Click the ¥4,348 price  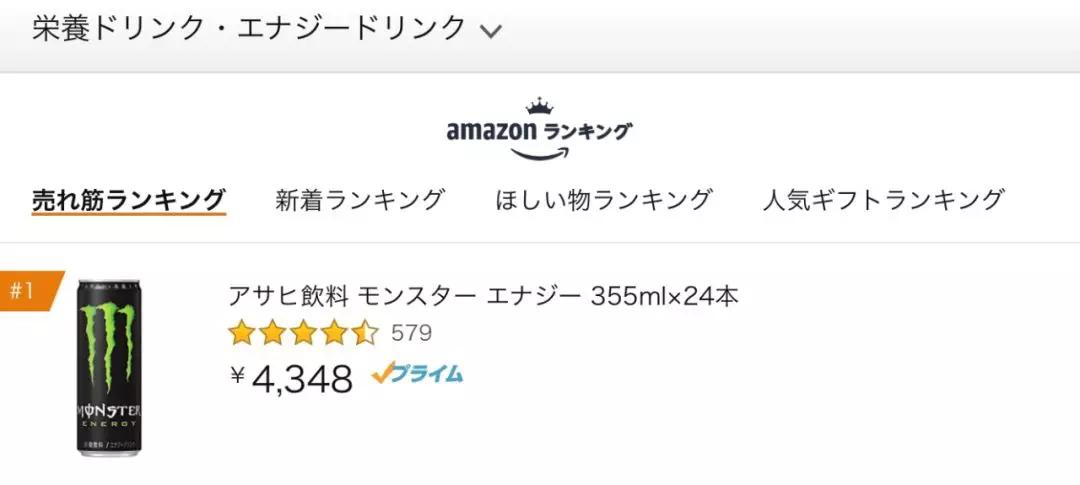coord(292,379)
